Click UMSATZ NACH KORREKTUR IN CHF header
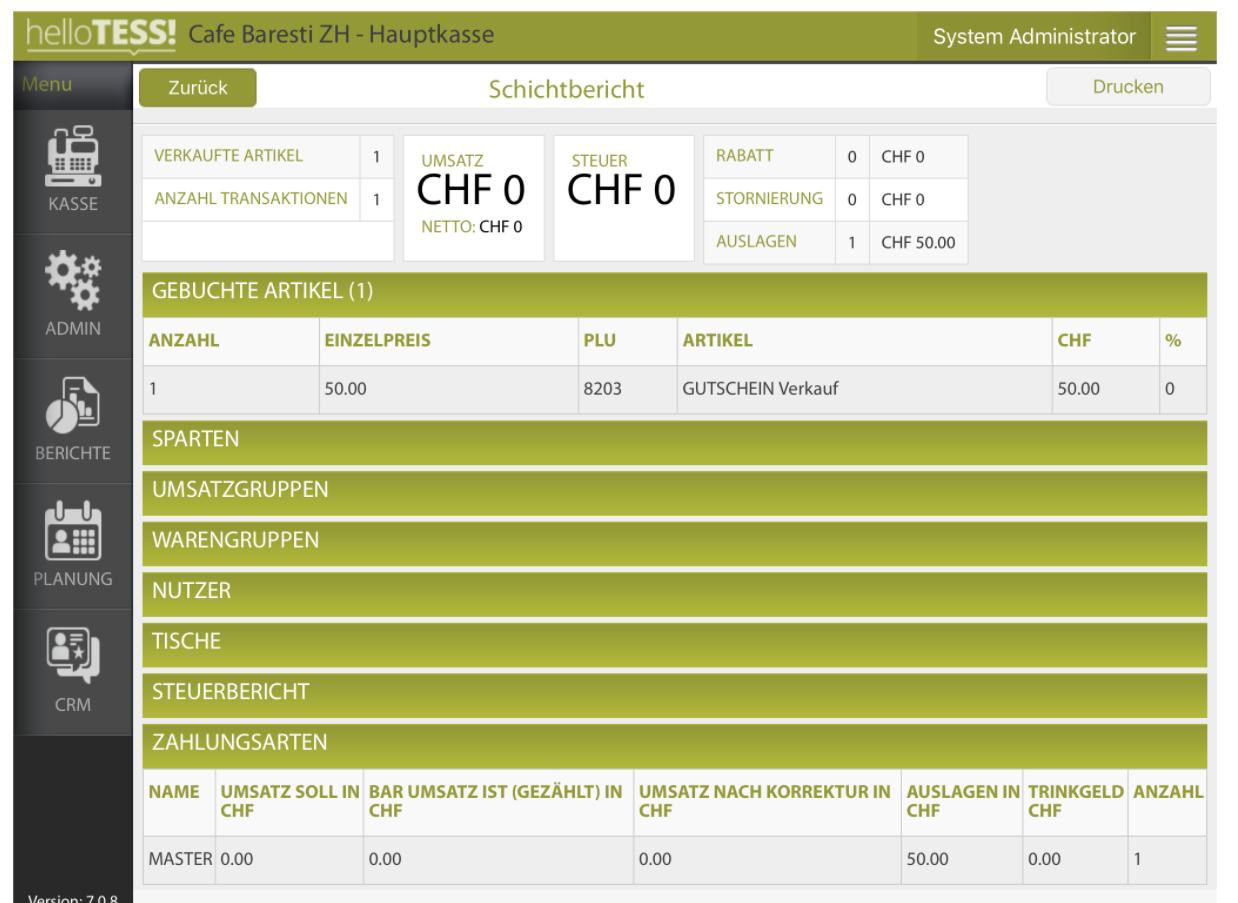The image size is (1238, 903). coord(765,801)
